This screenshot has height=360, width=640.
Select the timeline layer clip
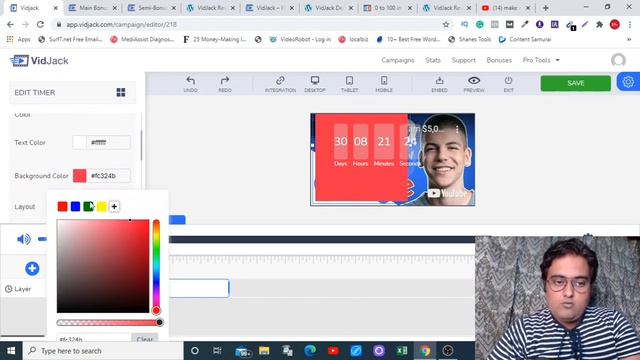point(199,288)
